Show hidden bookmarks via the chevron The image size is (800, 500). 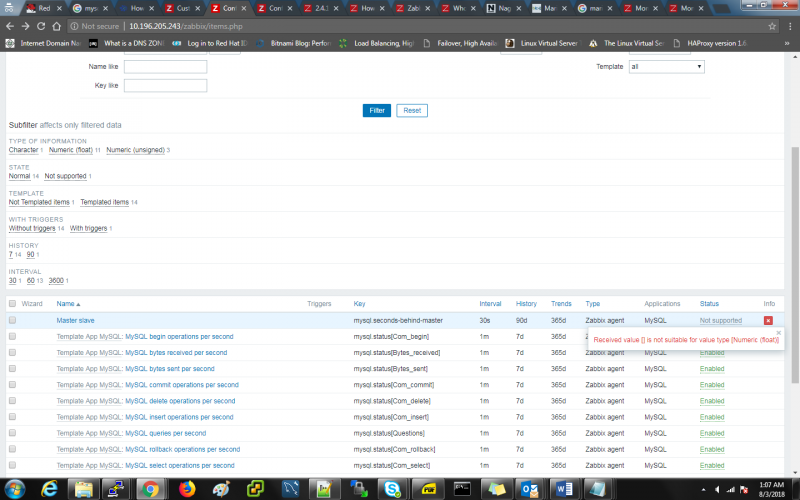click(787, 43)
